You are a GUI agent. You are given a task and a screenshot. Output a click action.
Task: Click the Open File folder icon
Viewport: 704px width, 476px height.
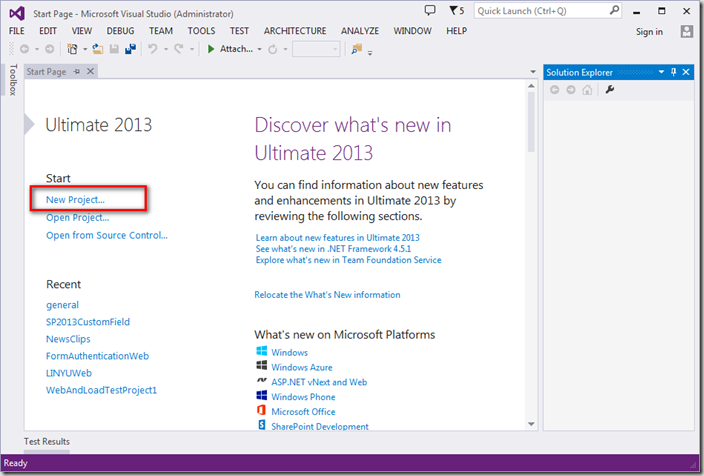97,49
